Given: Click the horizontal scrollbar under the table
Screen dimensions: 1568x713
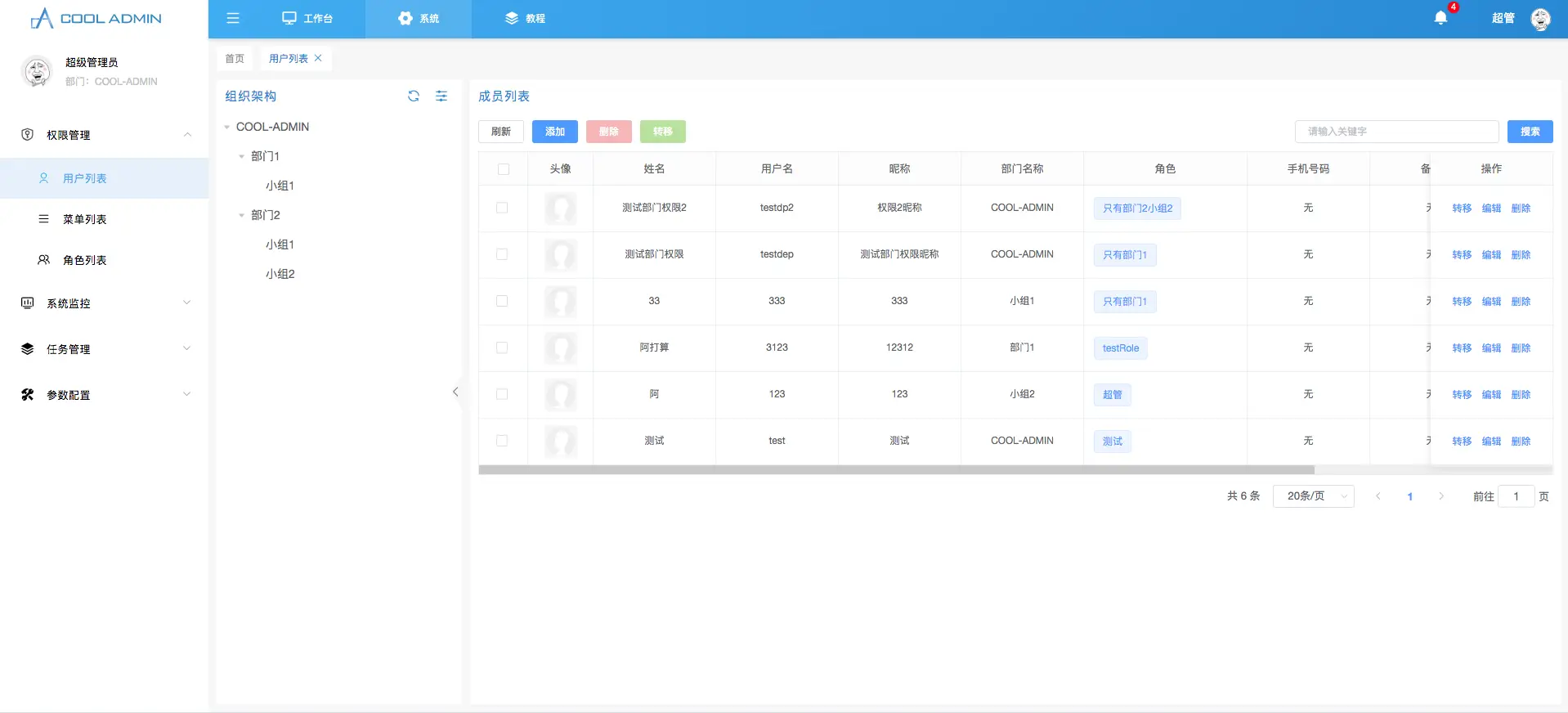Looking at the screenshot, I should [x=896, y=470].
